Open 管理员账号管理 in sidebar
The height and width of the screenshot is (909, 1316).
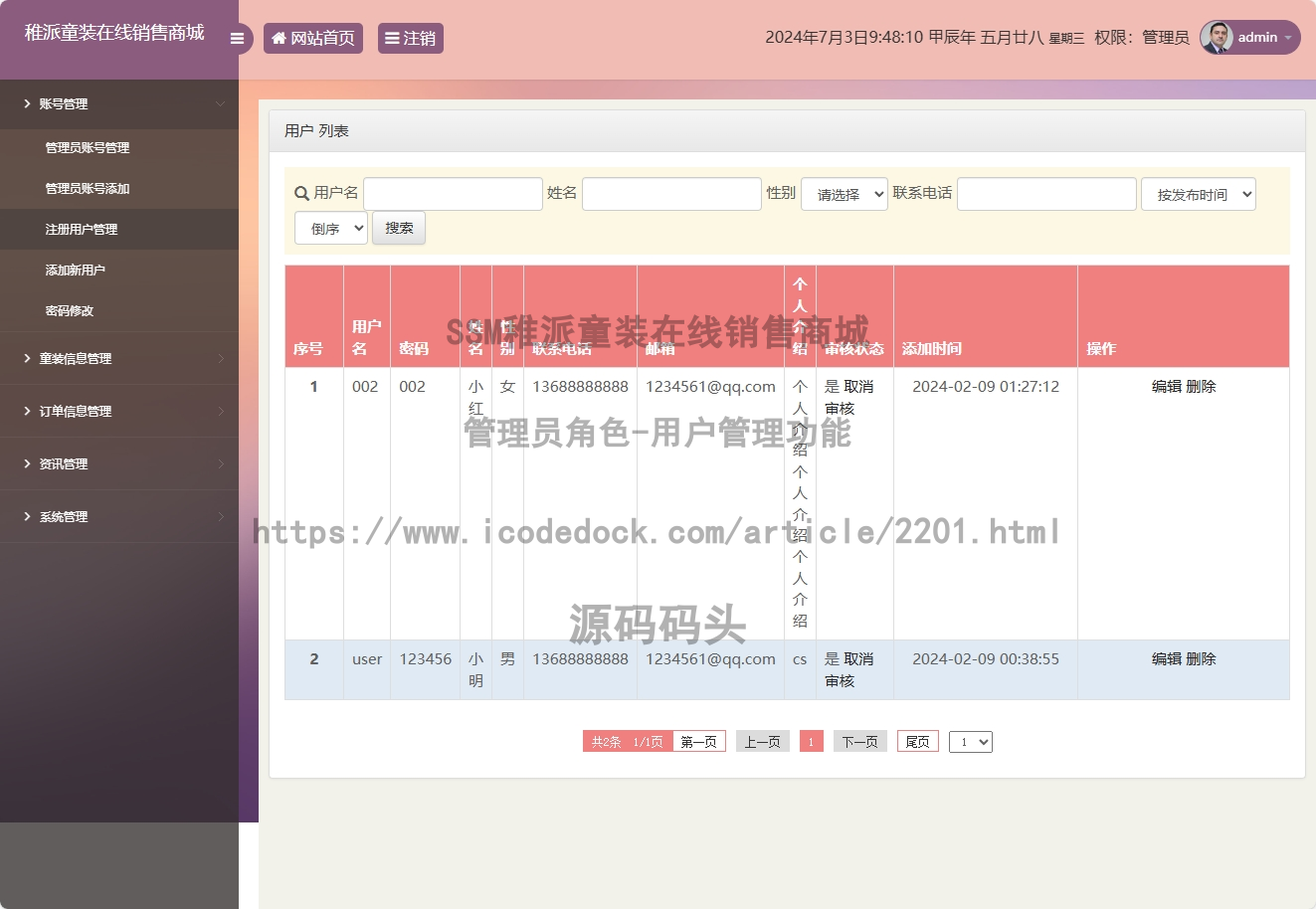88,147
